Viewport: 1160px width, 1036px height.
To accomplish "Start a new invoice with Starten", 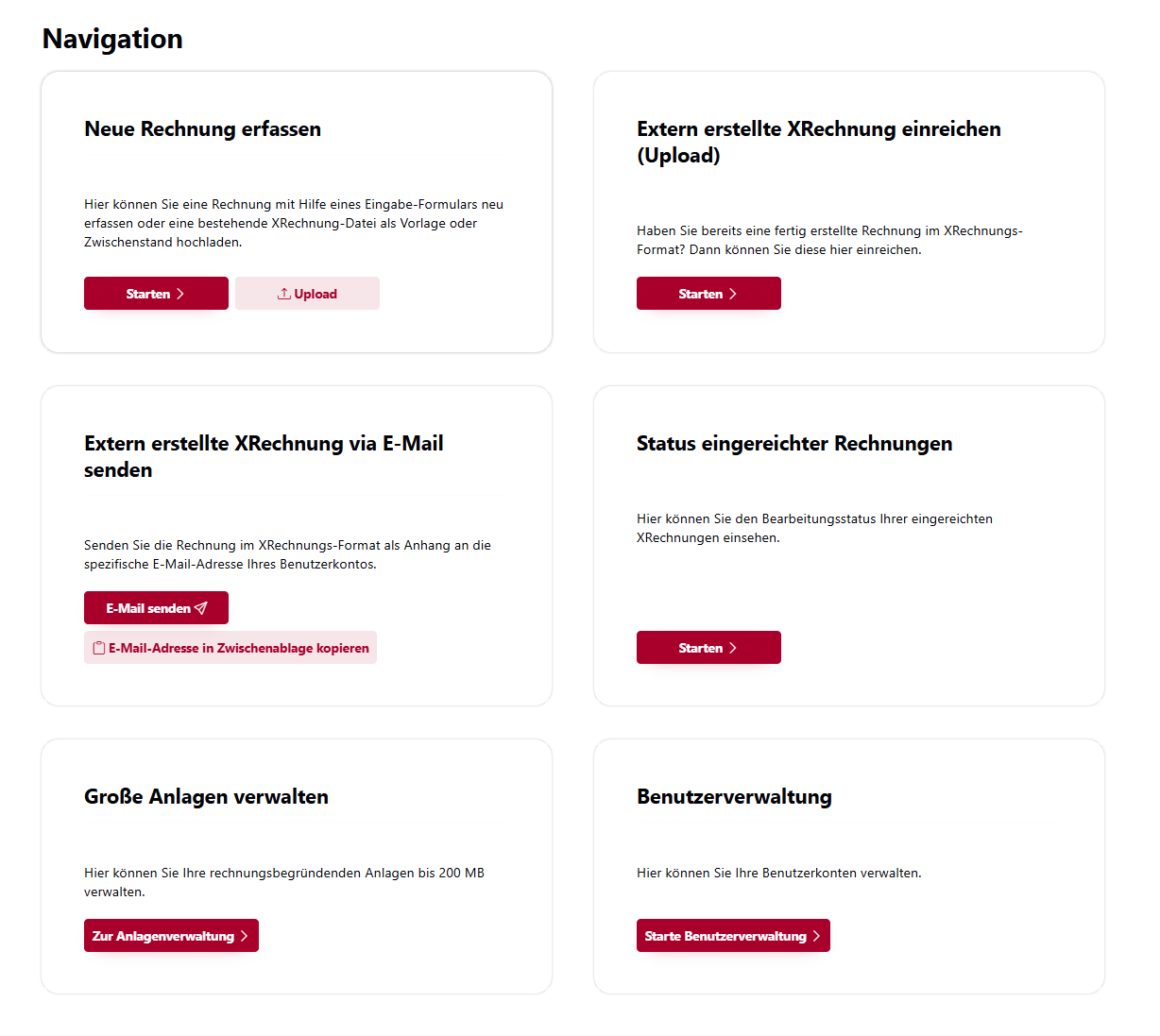I will point(156,294).
